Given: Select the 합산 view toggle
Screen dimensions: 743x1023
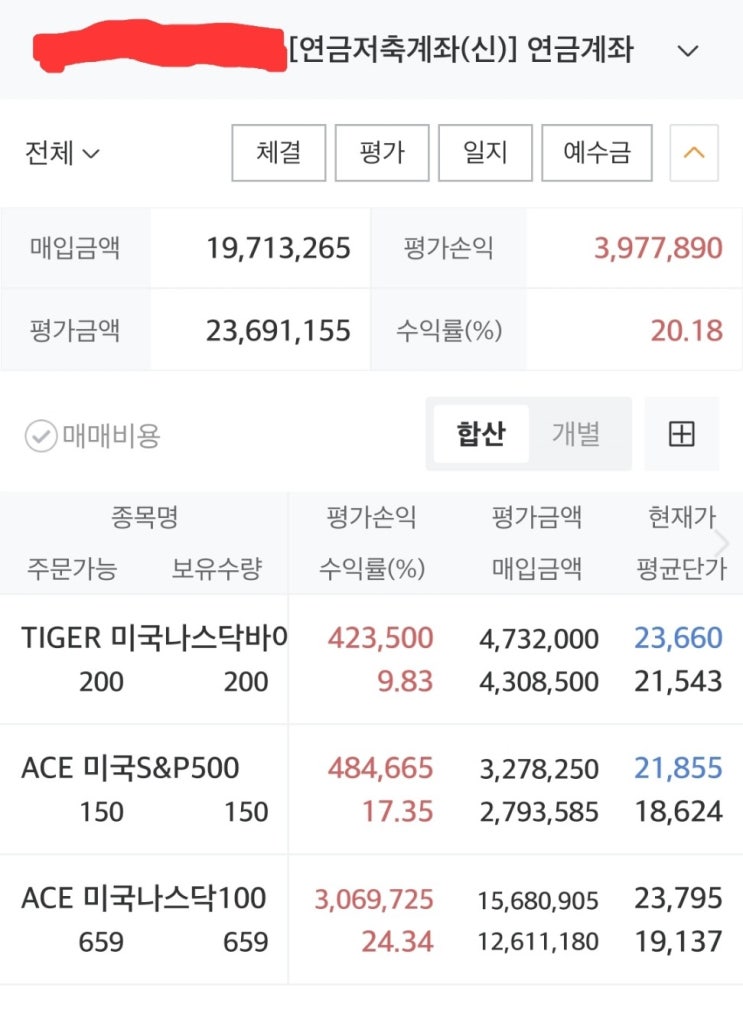Looking at the screenshot, I should coord(481,434).
